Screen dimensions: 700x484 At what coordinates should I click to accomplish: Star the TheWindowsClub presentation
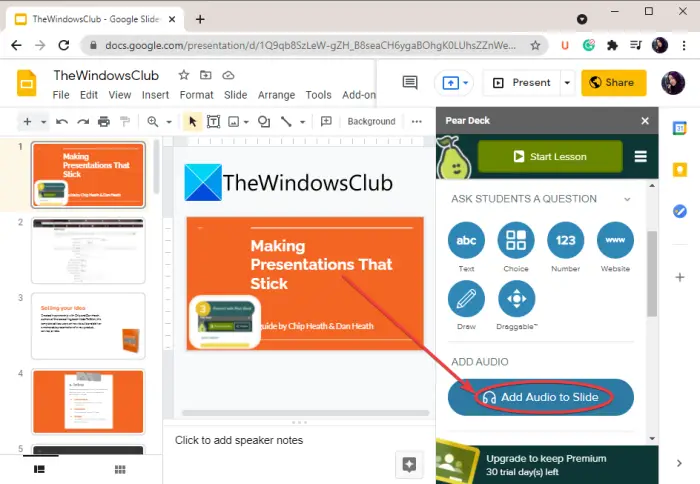[183, 75]
